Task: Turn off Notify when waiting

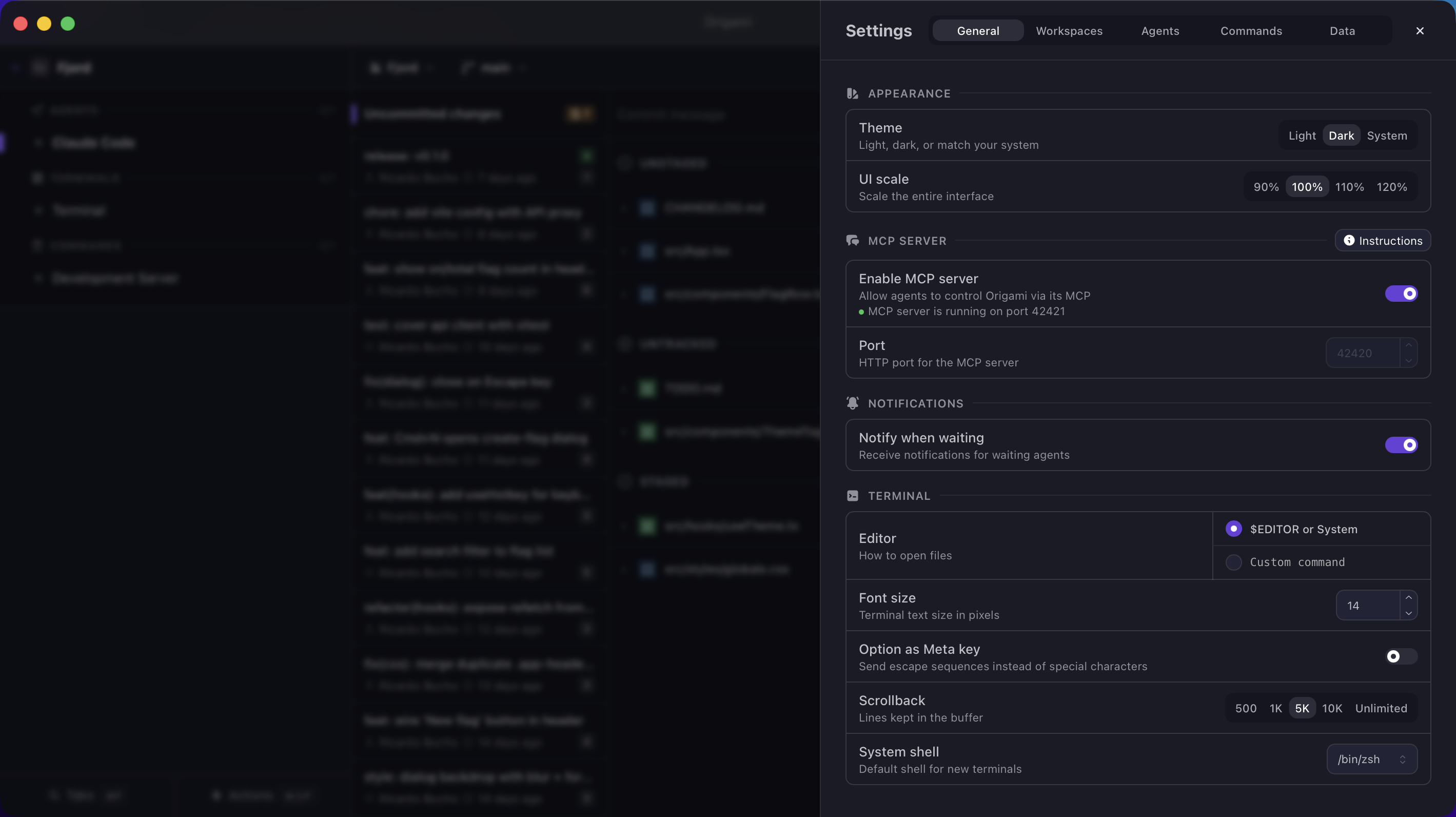Action: pos(1402,445)
